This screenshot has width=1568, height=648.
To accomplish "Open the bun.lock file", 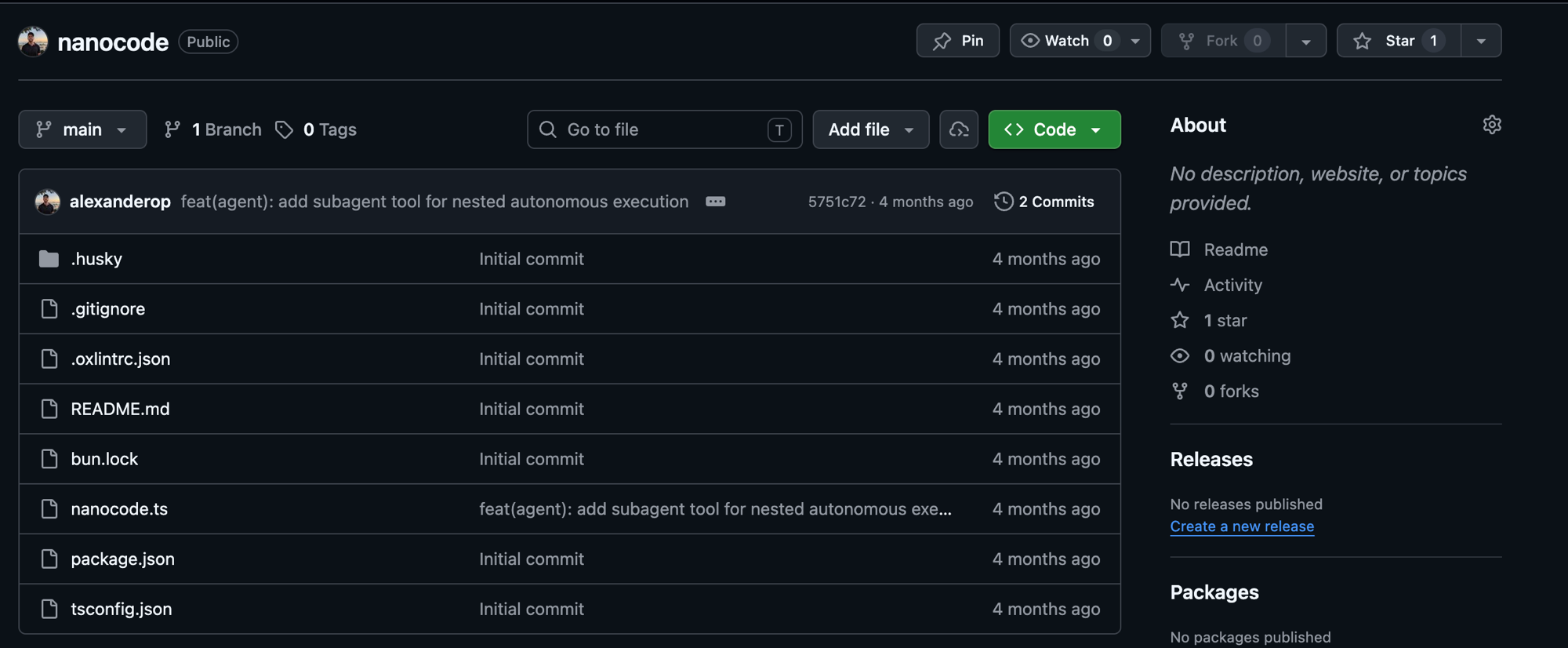I will point(104,459).
